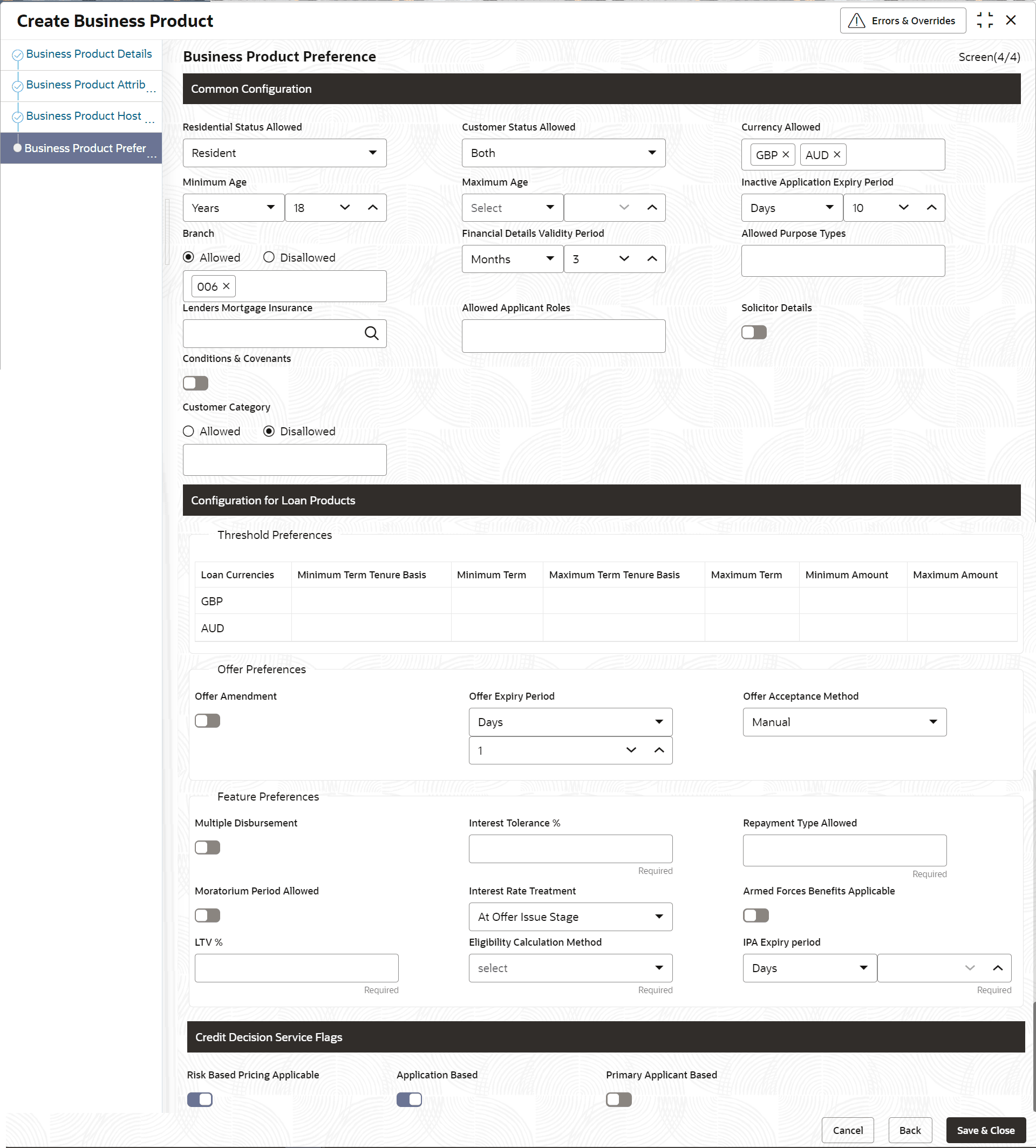Click the Repayment Type Allowed field
This screenshot has height=1148, width=1036.
845,850
